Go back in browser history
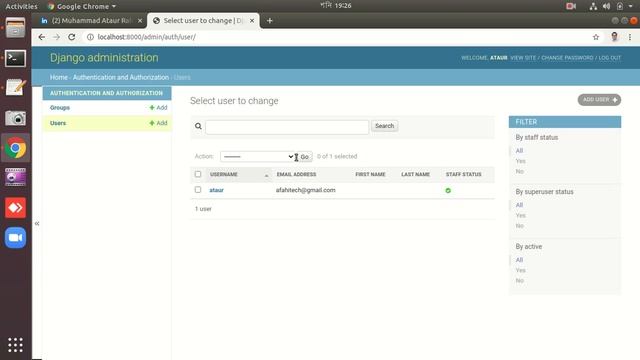This screenshot has width=640, height=360. [x=42, y=37]
